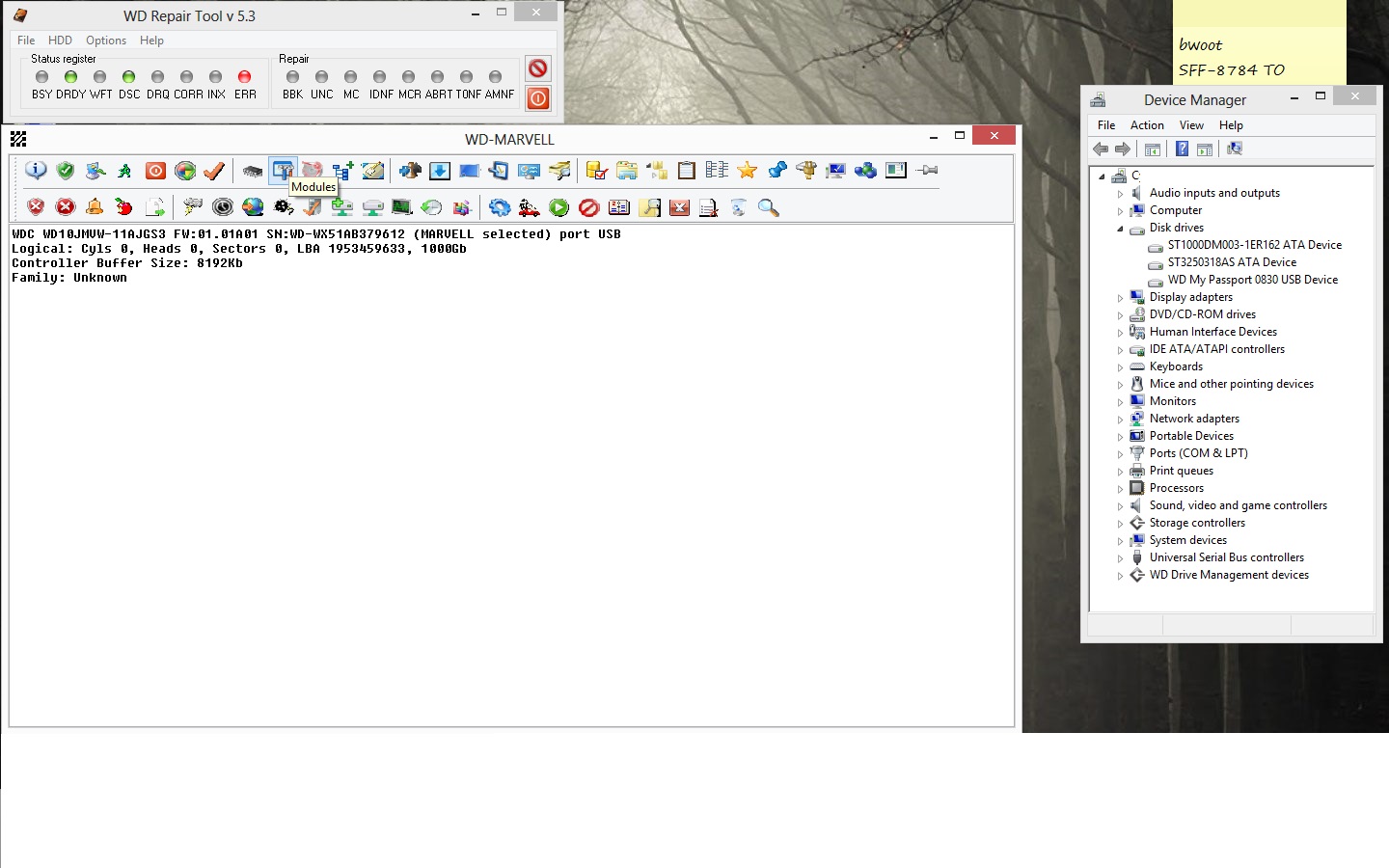
Task: Select the Keyboards entry in Device Manager
Action: point(1176,366)
